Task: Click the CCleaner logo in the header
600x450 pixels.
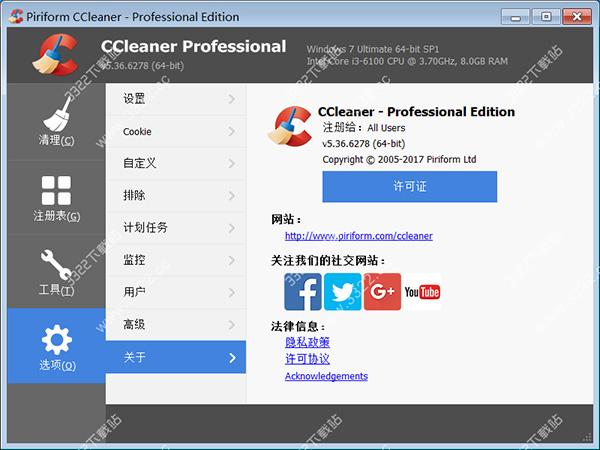Action: 56,54
